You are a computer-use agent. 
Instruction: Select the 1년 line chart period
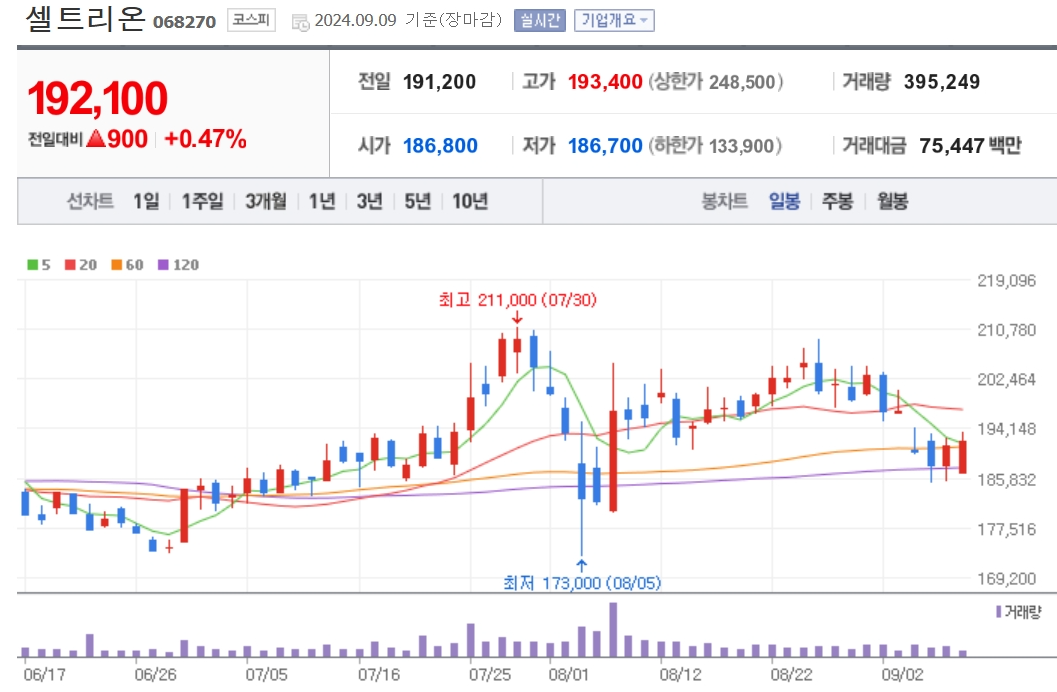coord(322,201)
